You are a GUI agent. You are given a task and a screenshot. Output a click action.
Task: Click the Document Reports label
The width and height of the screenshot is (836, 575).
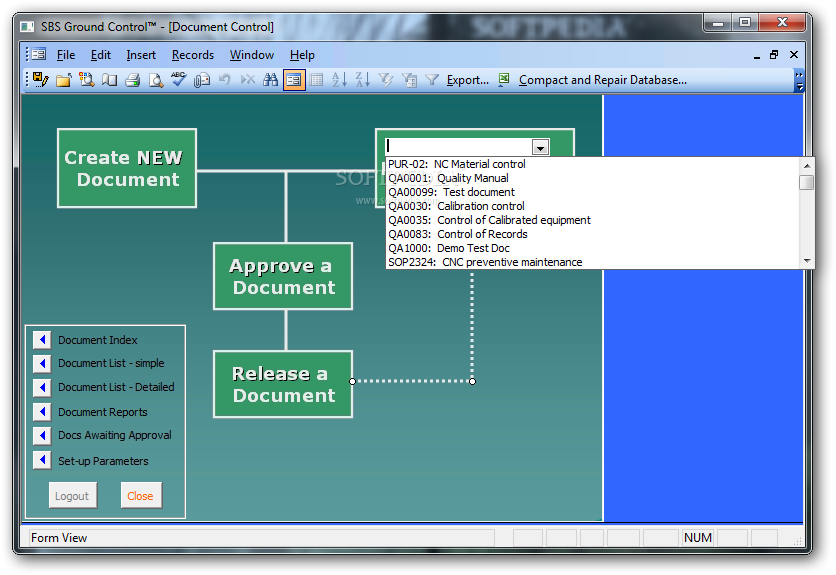(102, 412)
